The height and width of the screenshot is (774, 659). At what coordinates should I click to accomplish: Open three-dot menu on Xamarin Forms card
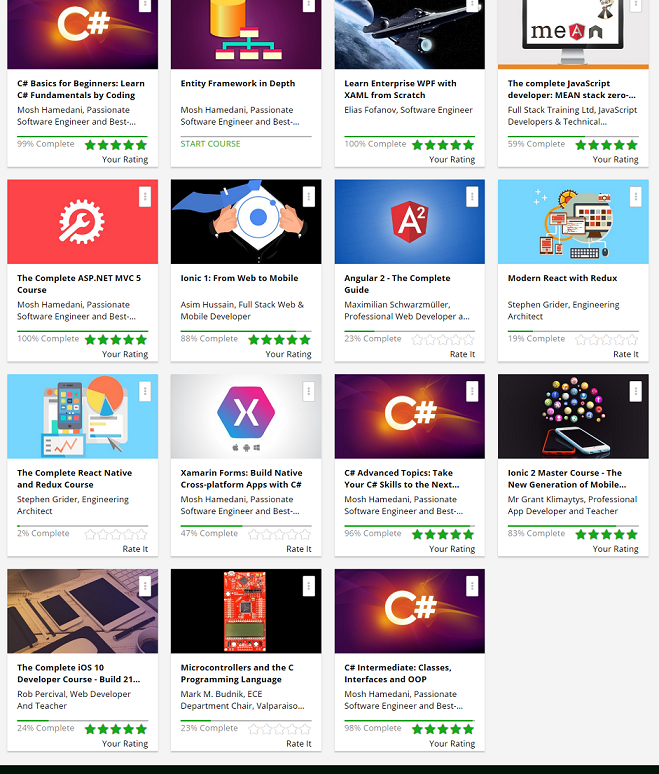click(x=309, y=391)
